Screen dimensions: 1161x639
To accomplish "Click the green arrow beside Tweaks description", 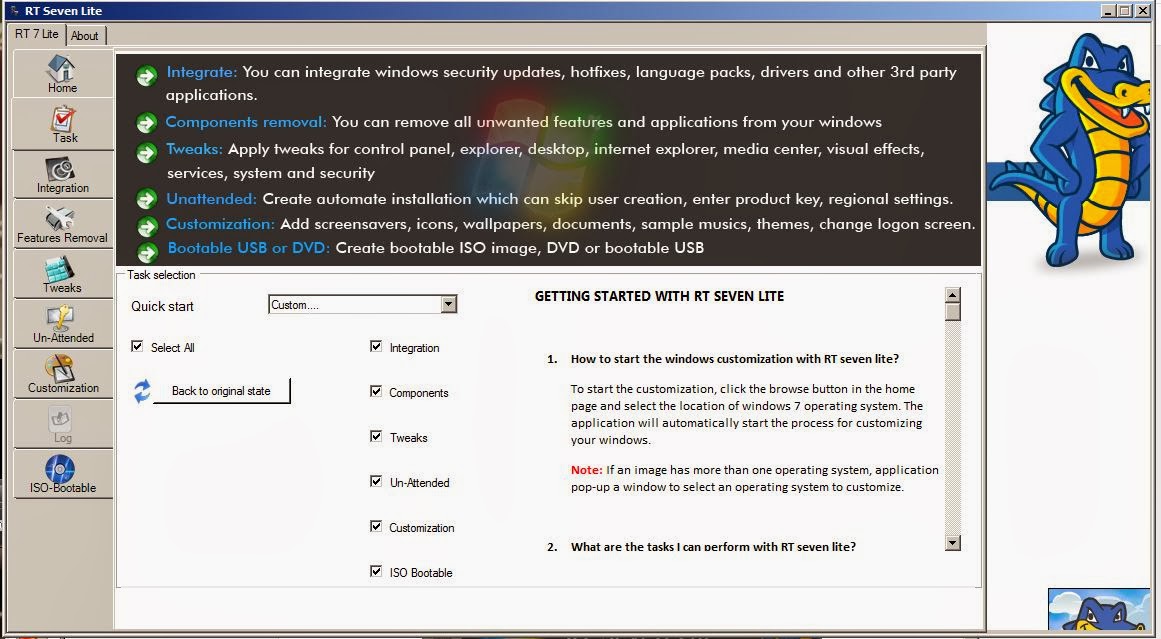I will click(x=147, y=152).
